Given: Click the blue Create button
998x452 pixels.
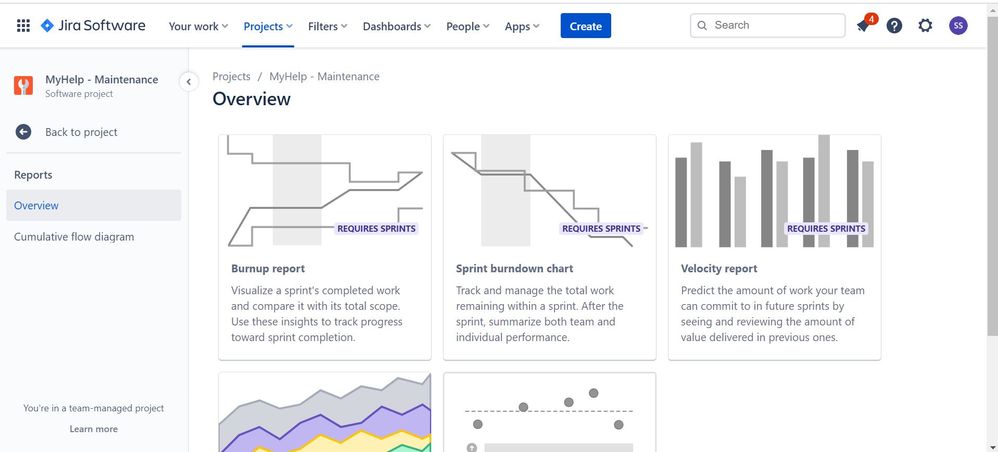Looking at the screenshot, I should tap(586, 26).
